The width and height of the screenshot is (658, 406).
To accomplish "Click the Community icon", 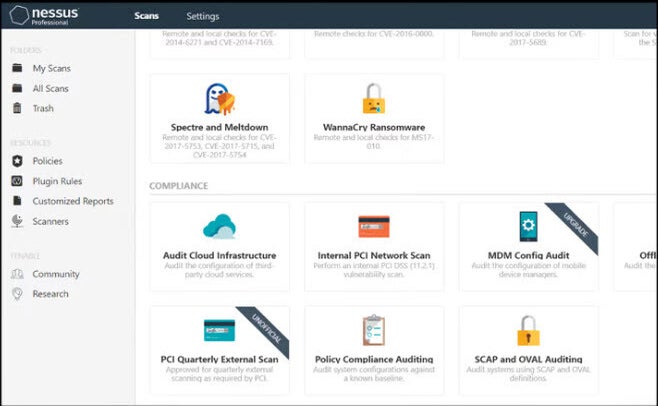I will (x=17, y=274).
